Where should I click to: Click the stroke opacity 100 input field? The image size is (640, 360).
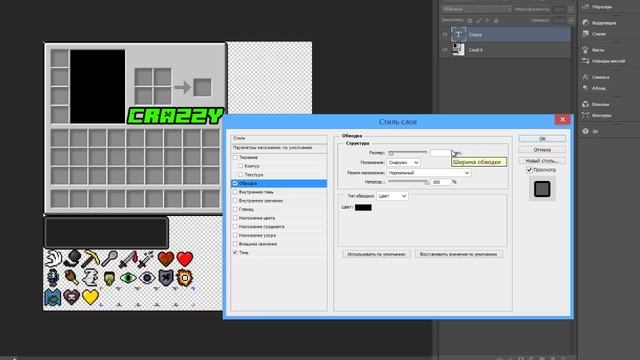pos(440,182)
